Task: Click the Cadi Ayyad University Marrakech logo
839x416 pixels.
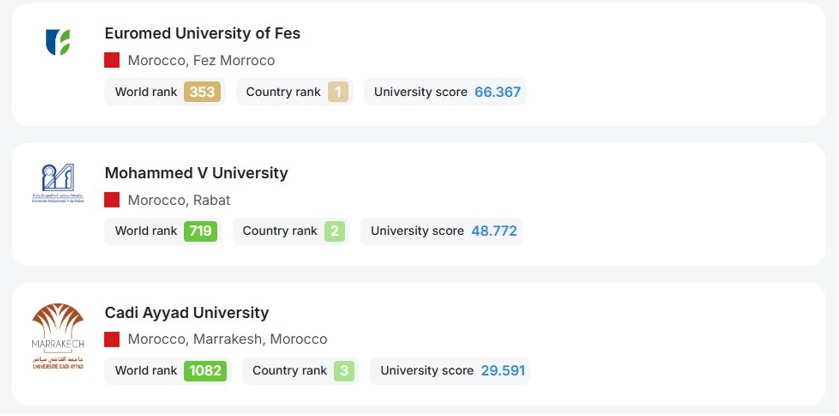Action: tap(58, 336)
